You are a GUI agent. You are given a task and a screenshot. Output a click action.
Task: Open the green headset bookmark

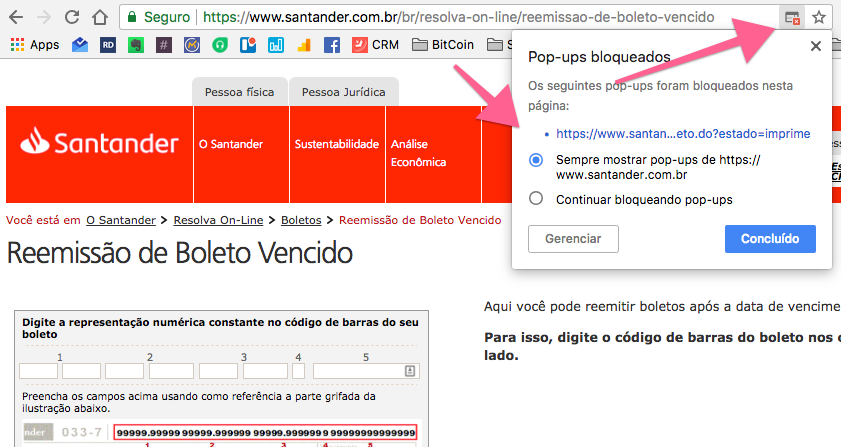220,45
